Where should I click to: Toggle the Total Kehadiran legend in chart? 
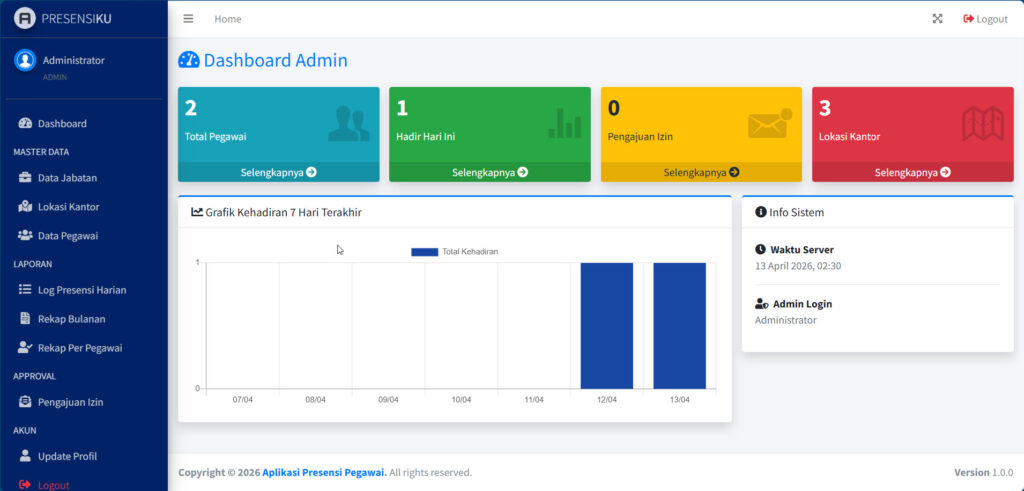point(455,252)
